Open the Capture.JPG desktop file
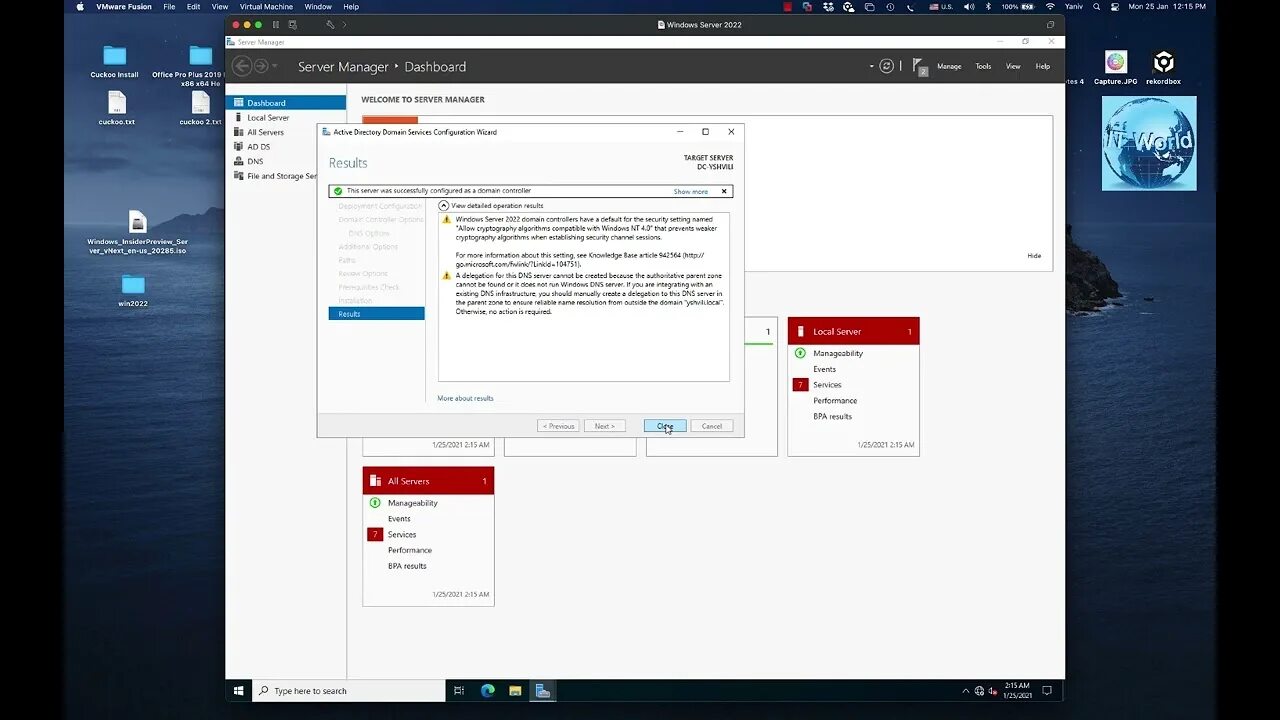The image size is (1280, 720). [x=1116, y=68]
